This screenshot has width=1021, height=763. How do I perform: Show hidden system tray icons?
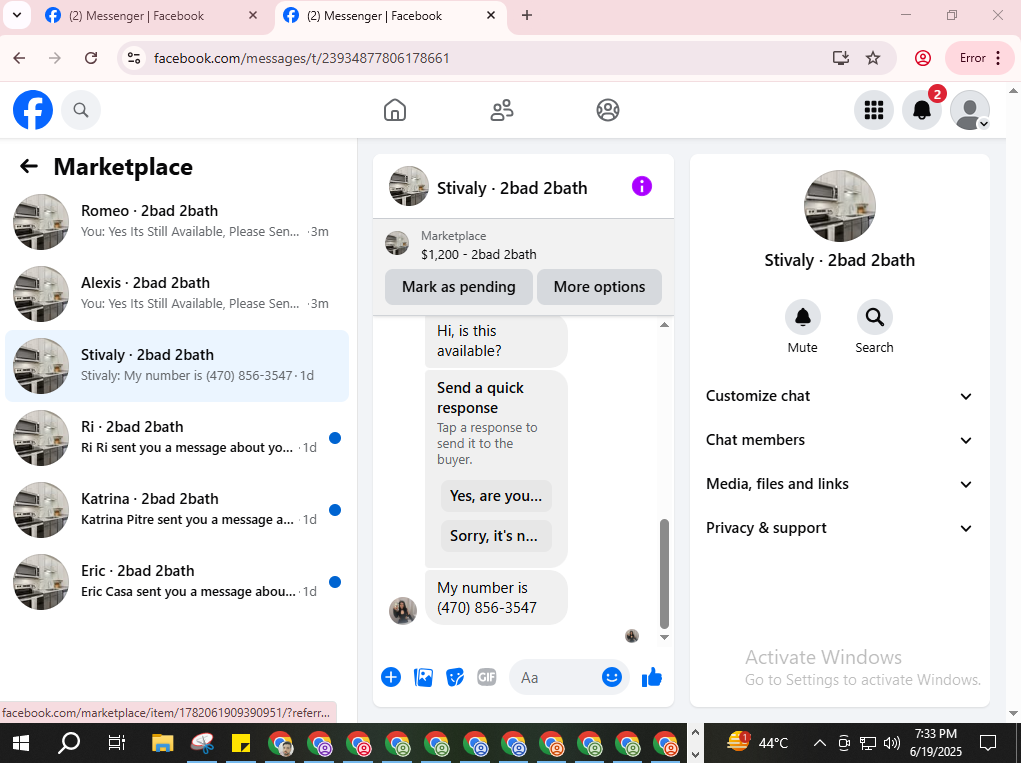(820, 743)
